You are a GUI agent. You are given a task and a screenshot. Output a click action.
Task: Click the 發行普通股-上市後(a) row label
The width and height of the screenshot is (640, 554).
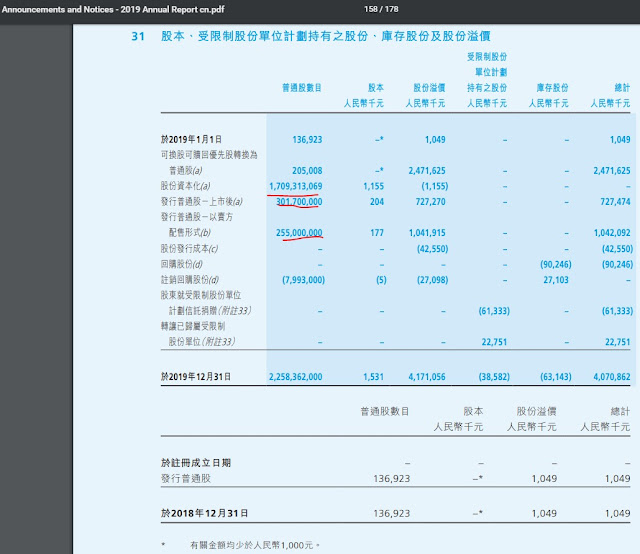202,202
